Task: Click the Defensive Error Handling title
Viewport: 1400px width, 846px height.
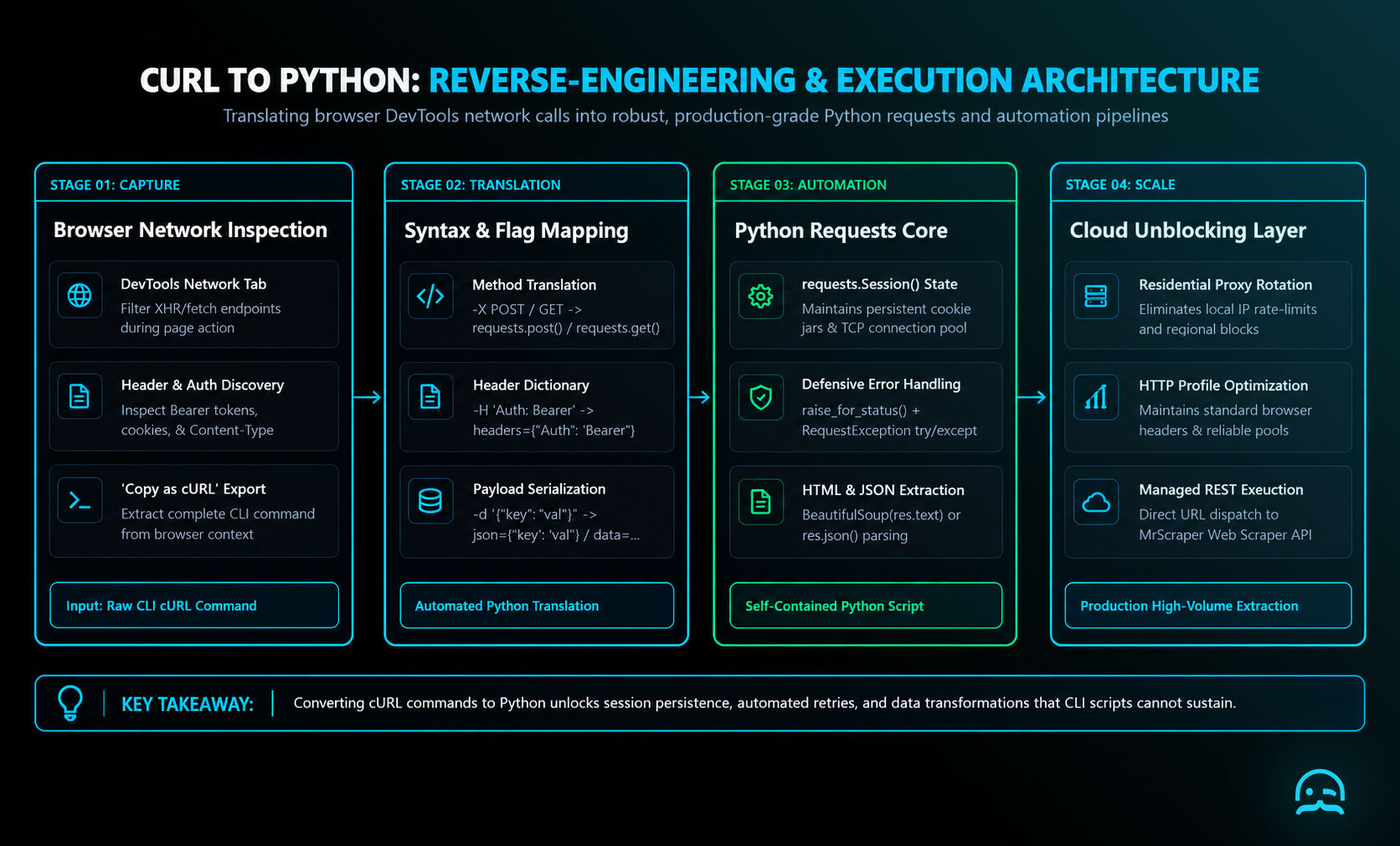Action: (881, 384)
